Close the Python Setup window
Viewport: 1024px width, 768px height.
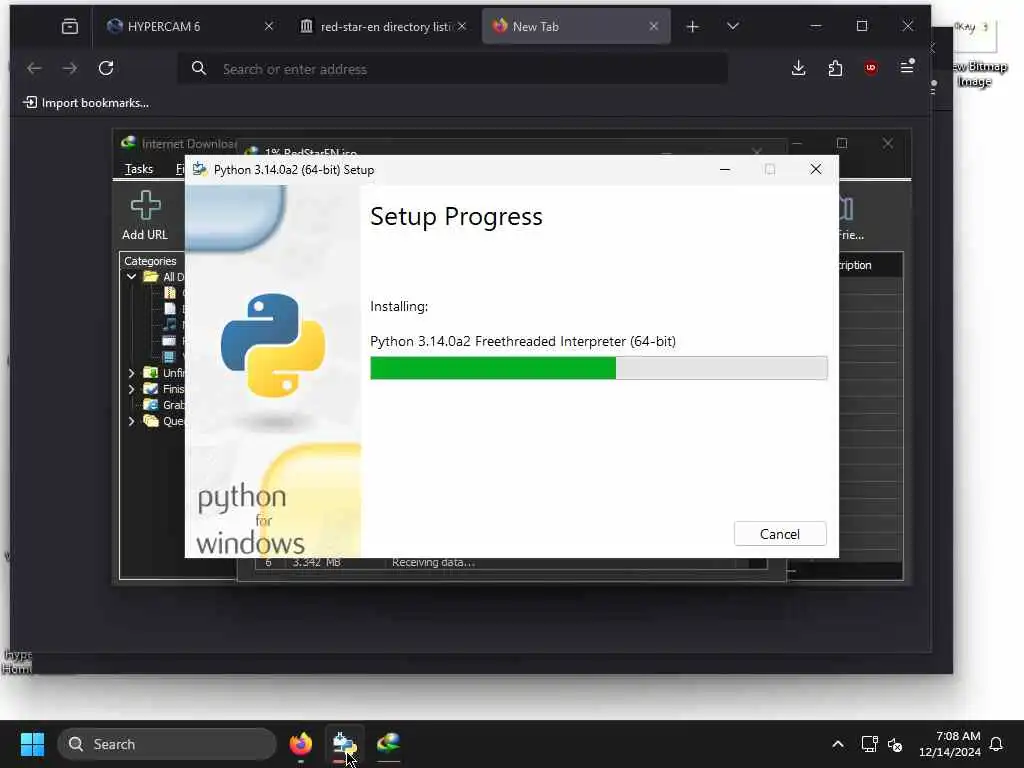click(x=816, y=169)
